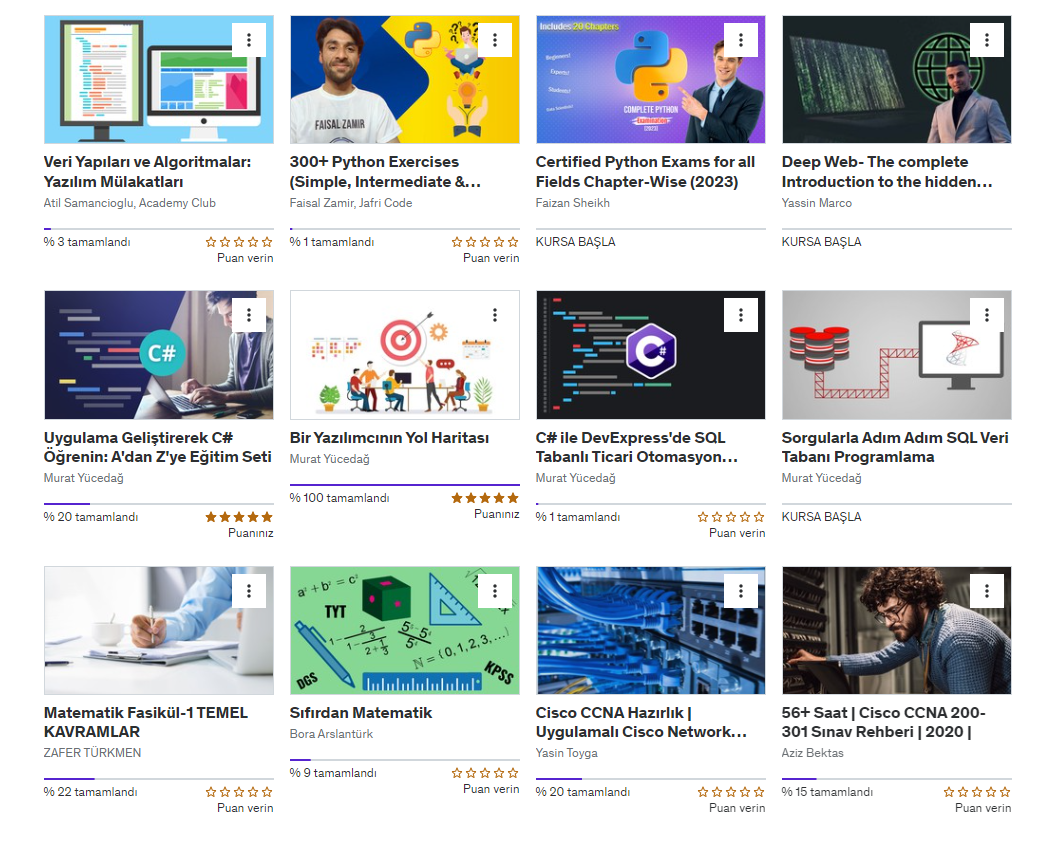Open three-dot menu on Deep Web course card
Image resolution: width=1049 pixels, height=846 pixels.
pyautogui.click(x=987, y=40)
